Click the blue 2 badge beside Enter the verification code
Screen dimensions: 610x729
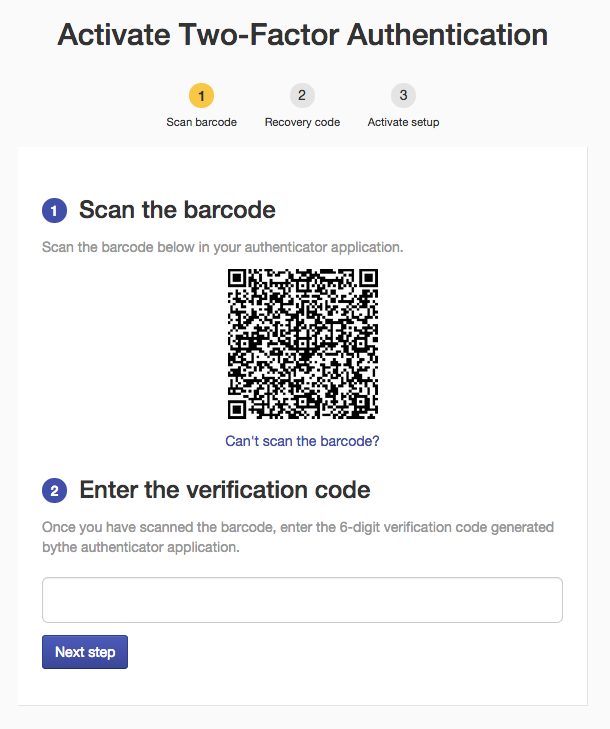click(54, 491)
